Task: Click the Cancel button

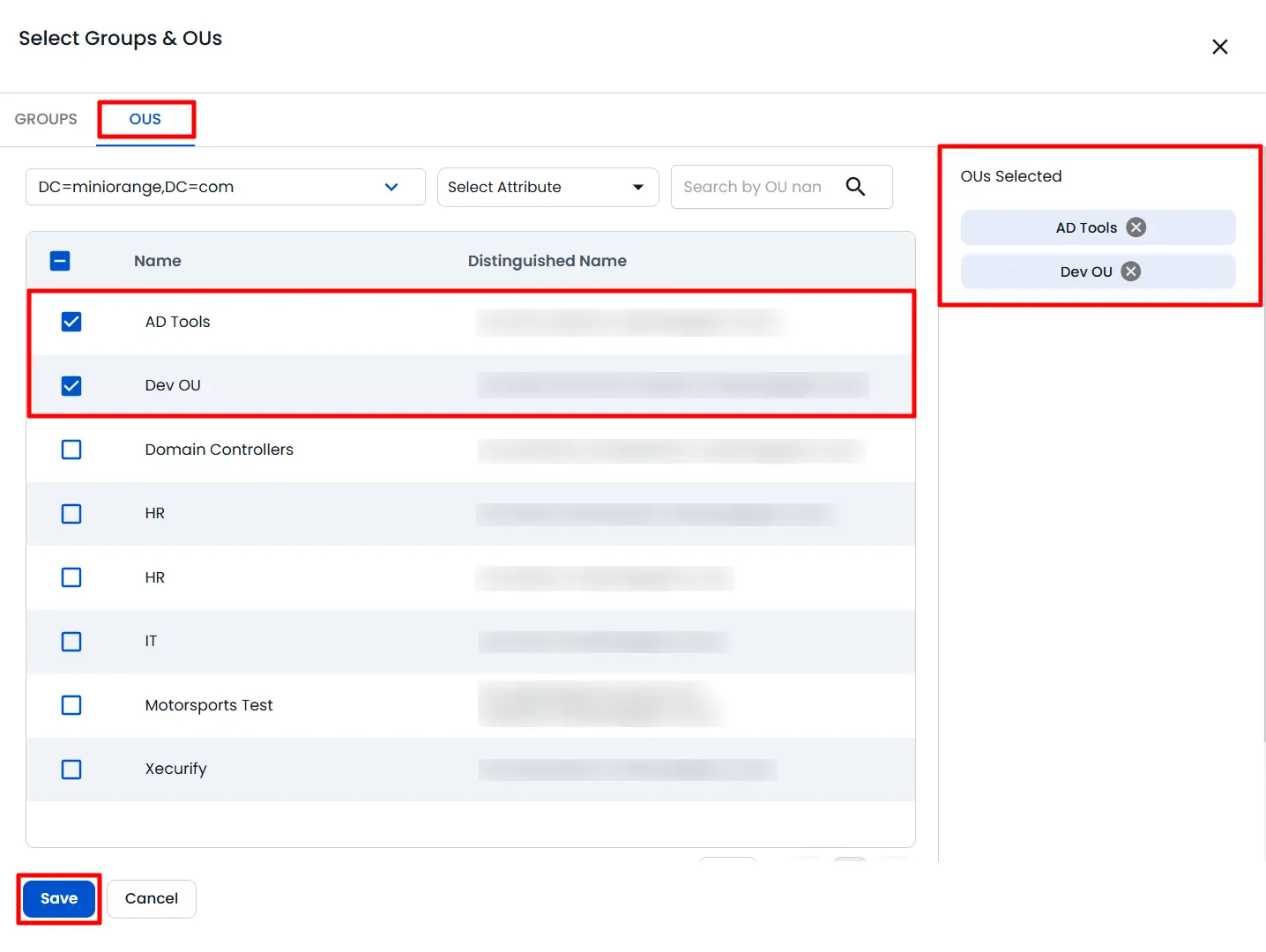Action: pos(152,898)
